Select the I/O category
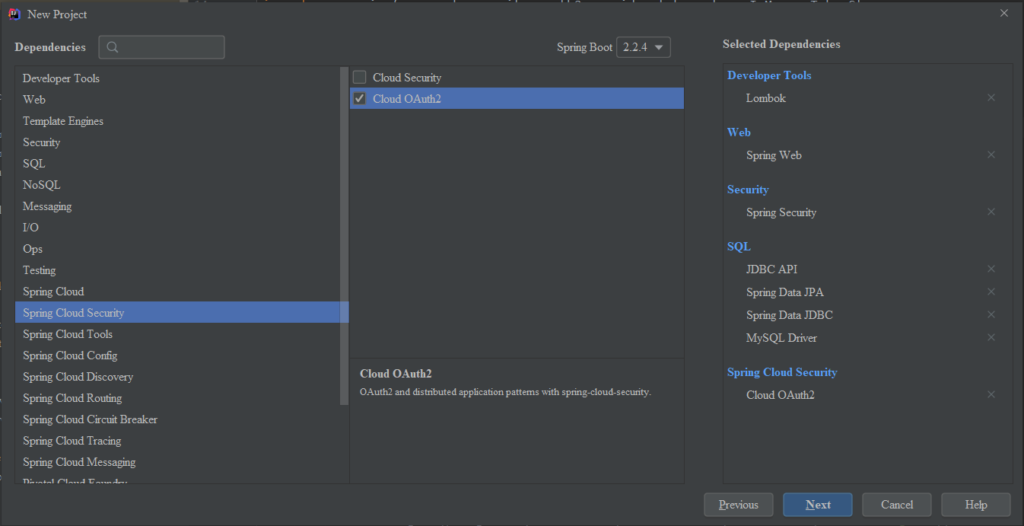The image size is (1024, 526). [x=182, y=227]
